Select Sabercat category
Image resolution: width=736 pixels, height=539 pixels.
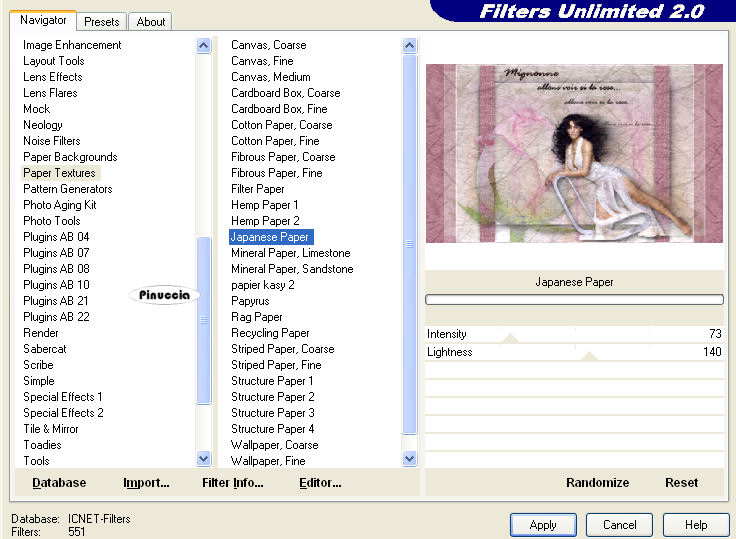pos(45,349)
